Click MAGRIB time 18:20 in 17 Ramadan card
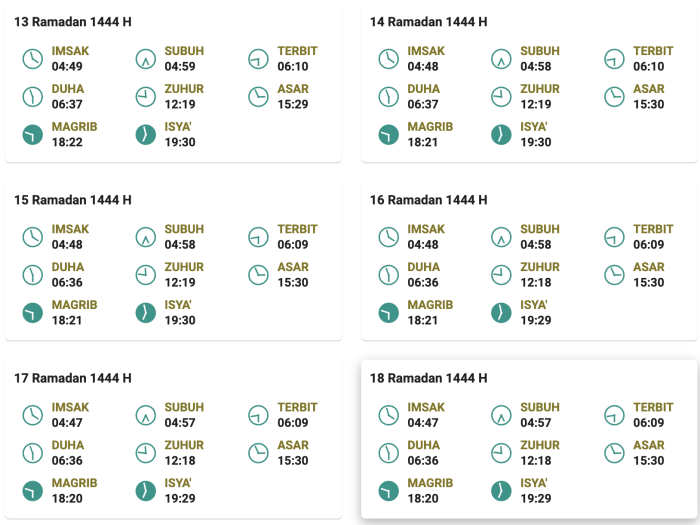This screenshot has width=700, height=525. 68,498
